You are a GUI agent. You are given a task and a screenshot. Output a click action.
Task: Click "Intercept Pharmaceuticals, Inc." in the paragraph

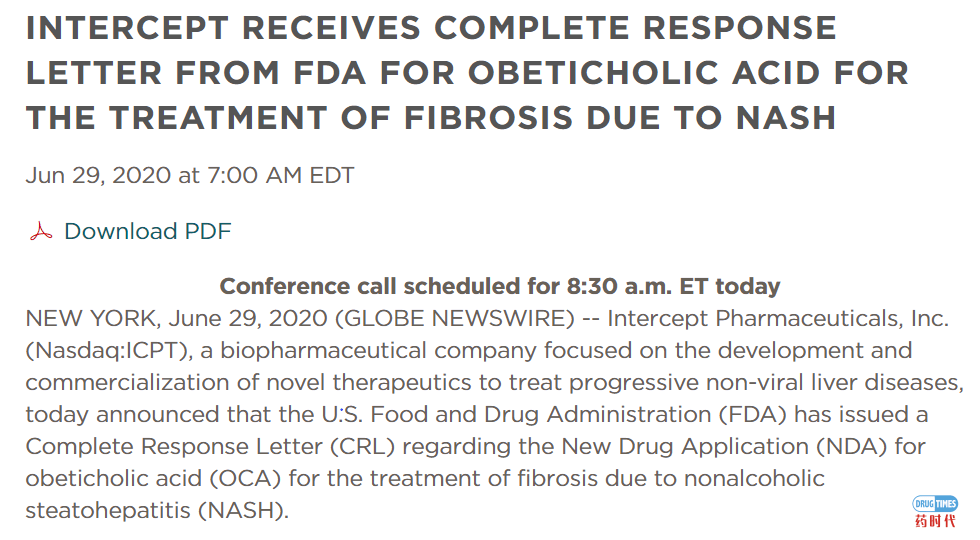778,319
